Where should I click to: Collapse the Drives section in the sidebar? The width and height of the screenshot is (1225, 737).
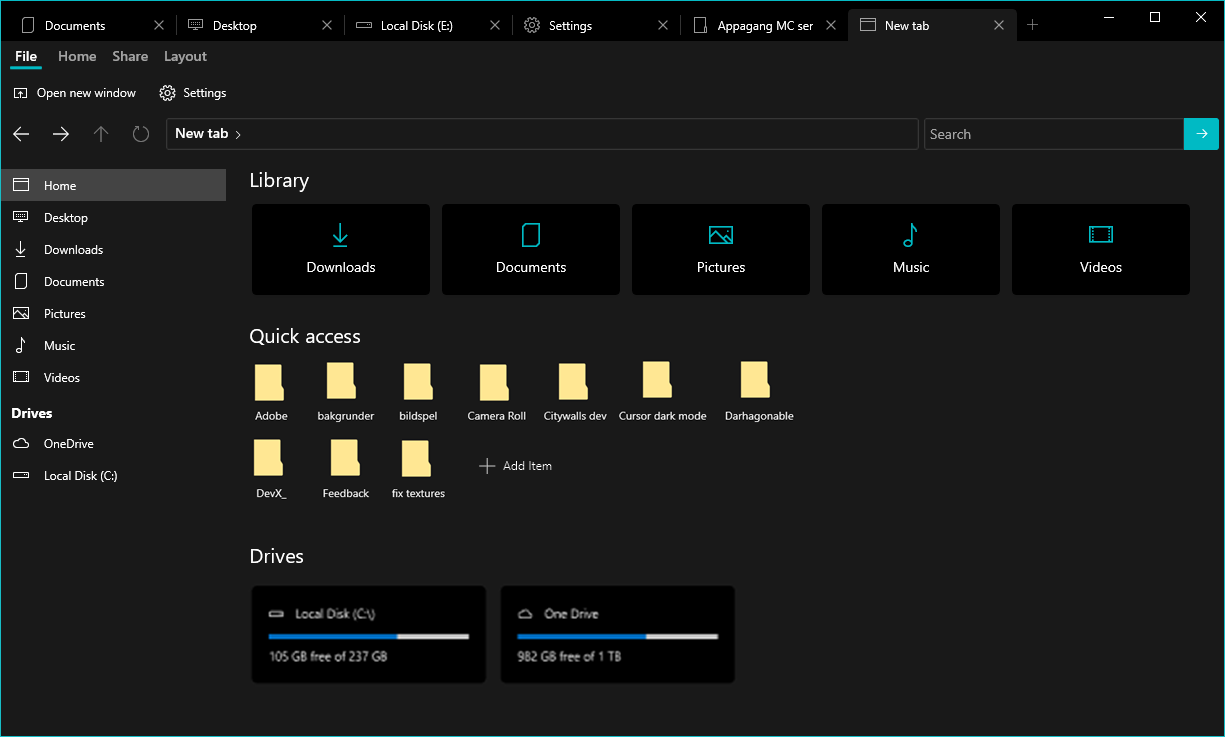(31, 413)
